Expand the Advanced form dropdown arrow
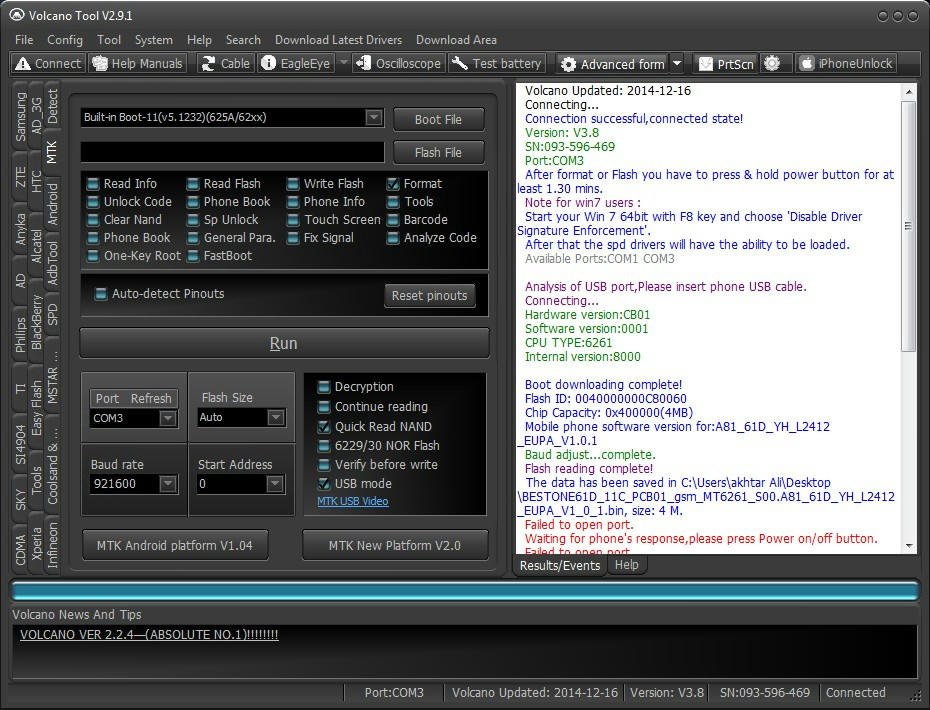Screen dimensions: 930x710 (x=677, y=63)
